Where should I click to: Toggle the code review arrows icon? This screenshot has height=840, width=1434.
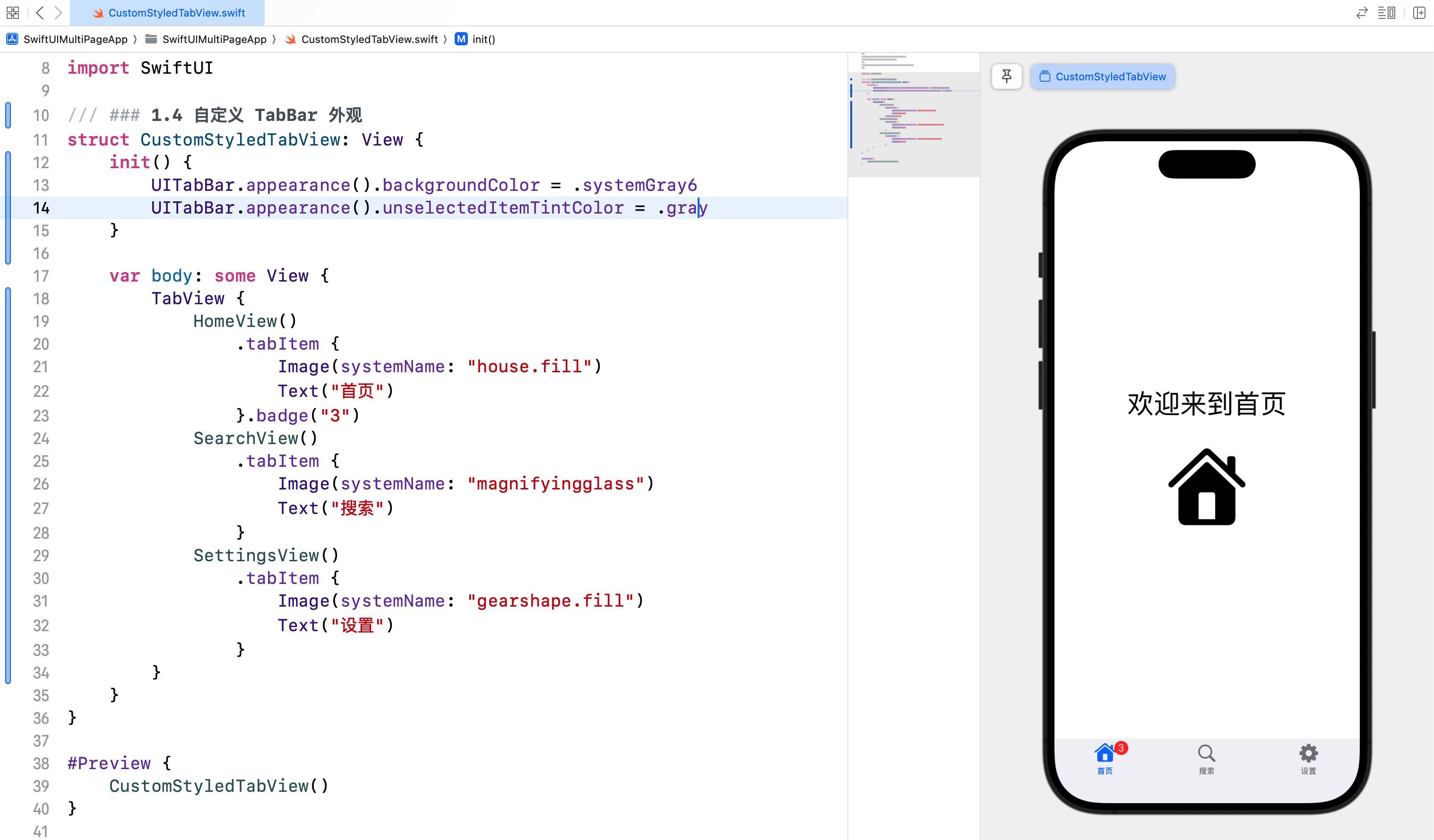1362,12
